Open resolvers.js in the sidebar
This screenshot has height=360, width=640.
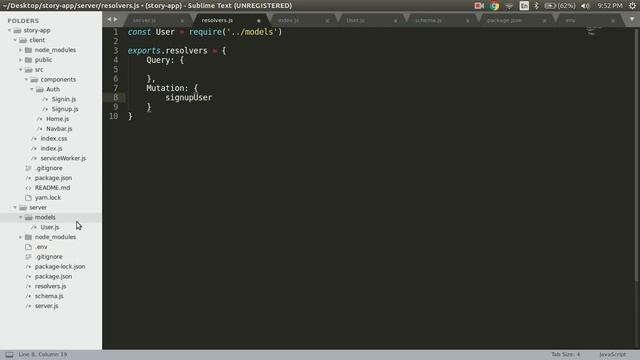50,286
